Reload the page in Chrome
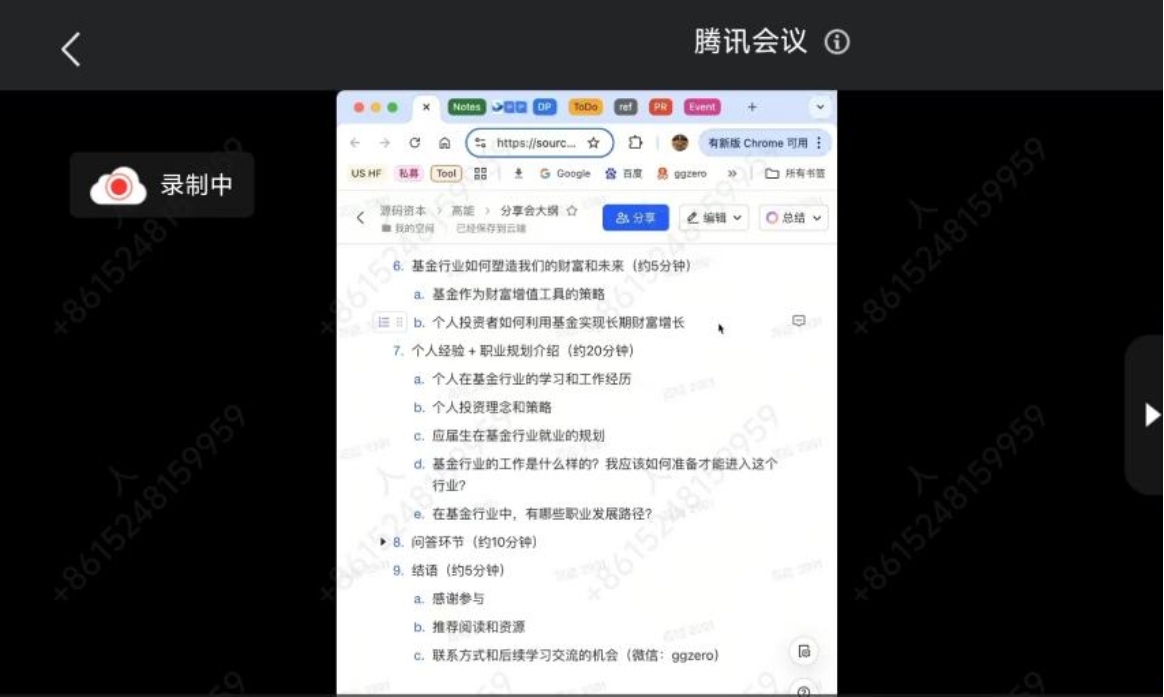Viewport: 1164px width, 697px height. [414, 143]
